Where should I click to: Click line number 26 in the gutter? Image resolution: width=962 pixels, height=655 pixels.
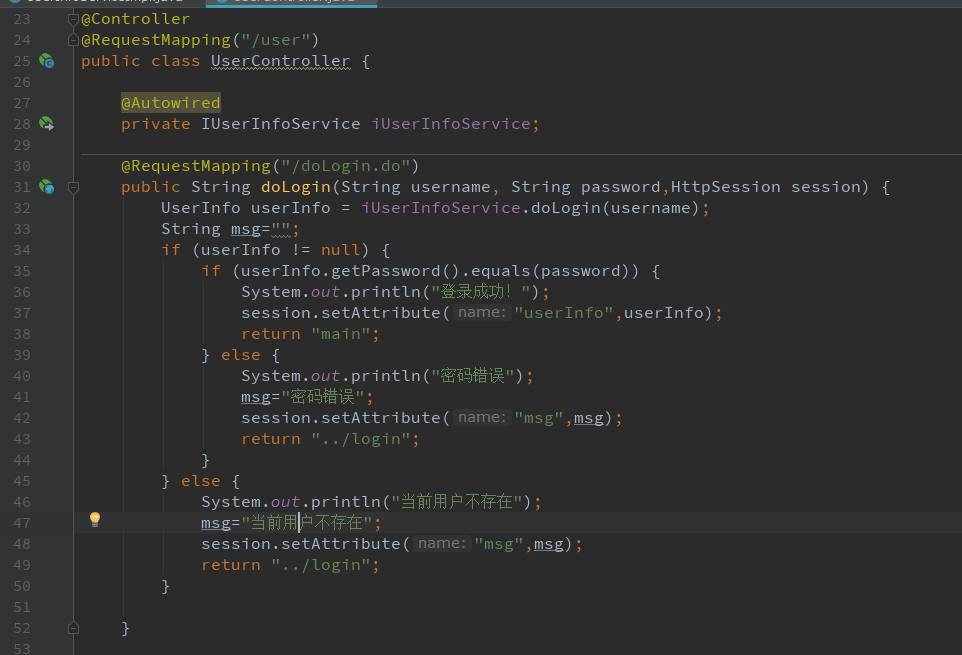tap(21, 82)
